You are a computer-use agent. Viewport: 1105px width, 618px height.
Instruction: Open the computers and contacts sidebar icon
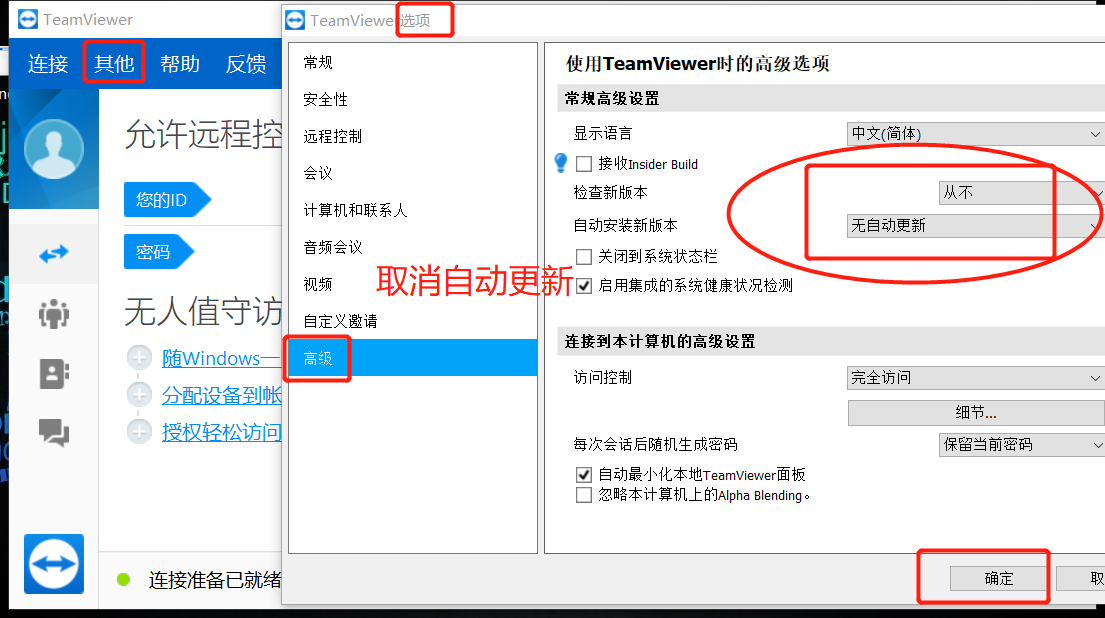click(x=54, y=373)
